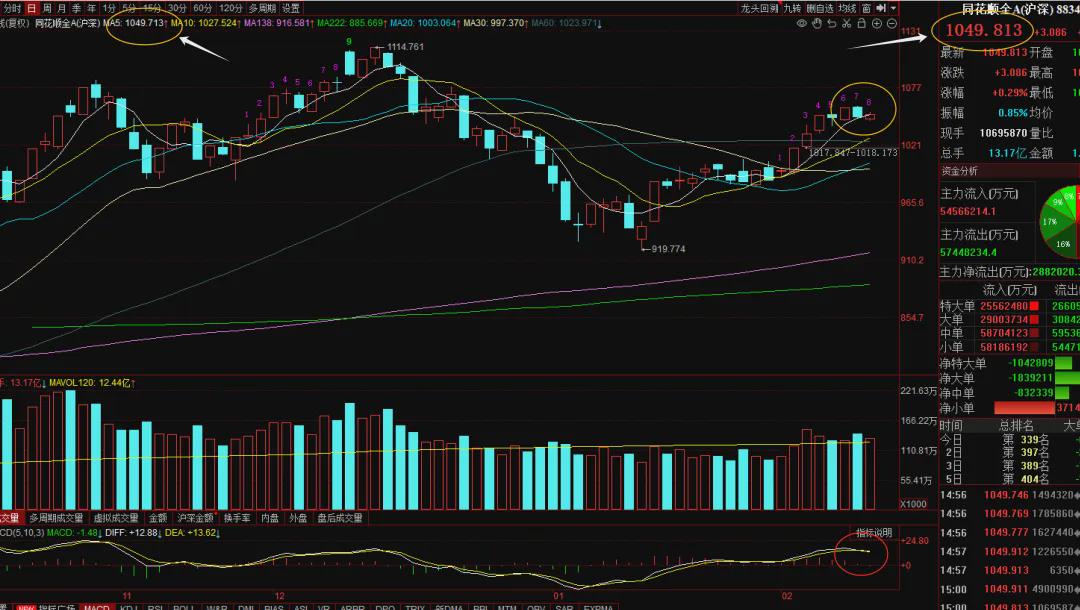Viewport: 1080px width, 610px height.
Task: Select RSI indicator tab
Action: [x=156, y=607]
